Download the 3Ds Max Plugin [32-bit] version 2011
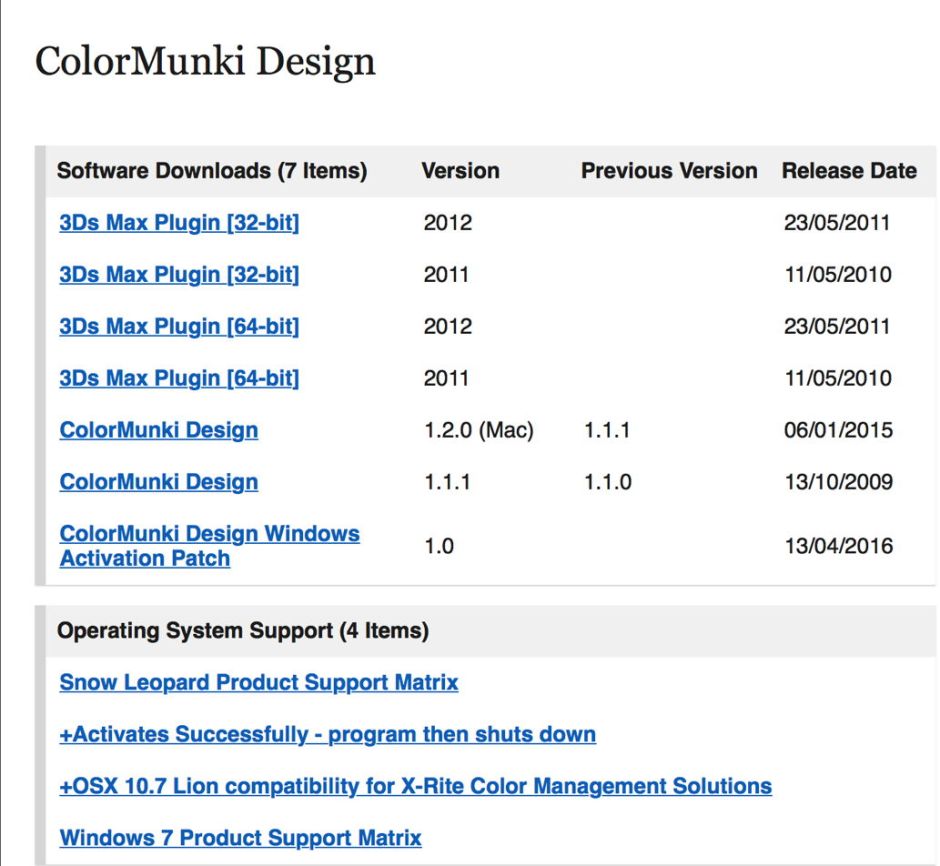 (180, 274)
